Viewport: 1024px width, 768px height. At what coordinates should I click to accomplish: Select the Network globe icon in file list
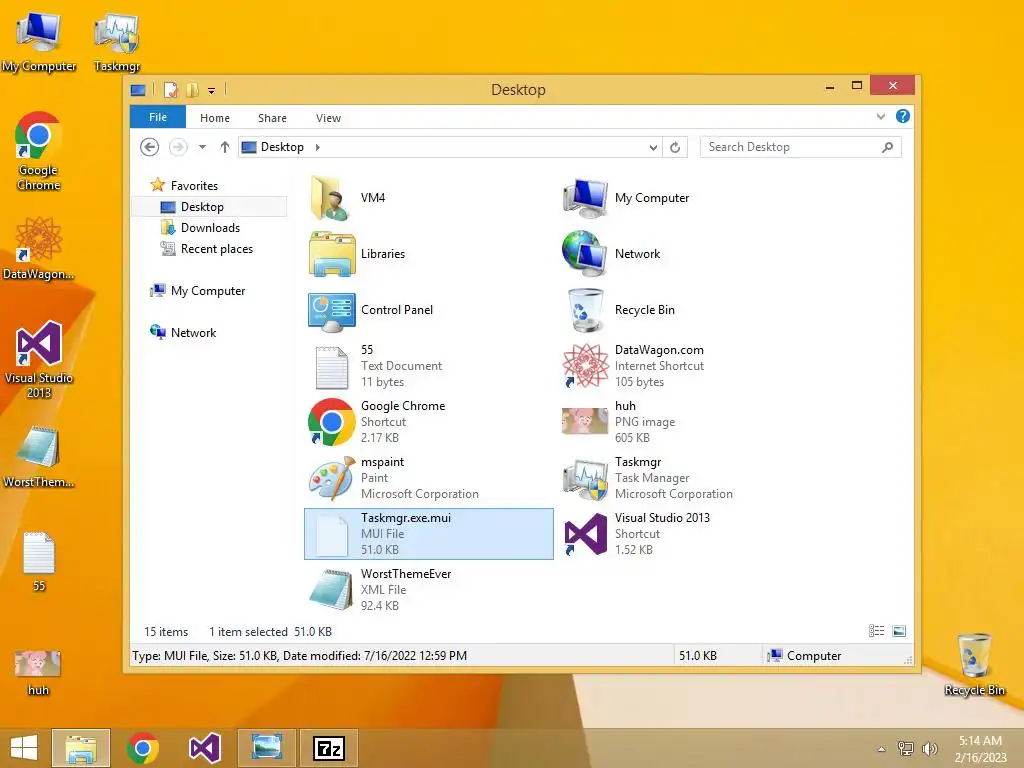(584, 254)
